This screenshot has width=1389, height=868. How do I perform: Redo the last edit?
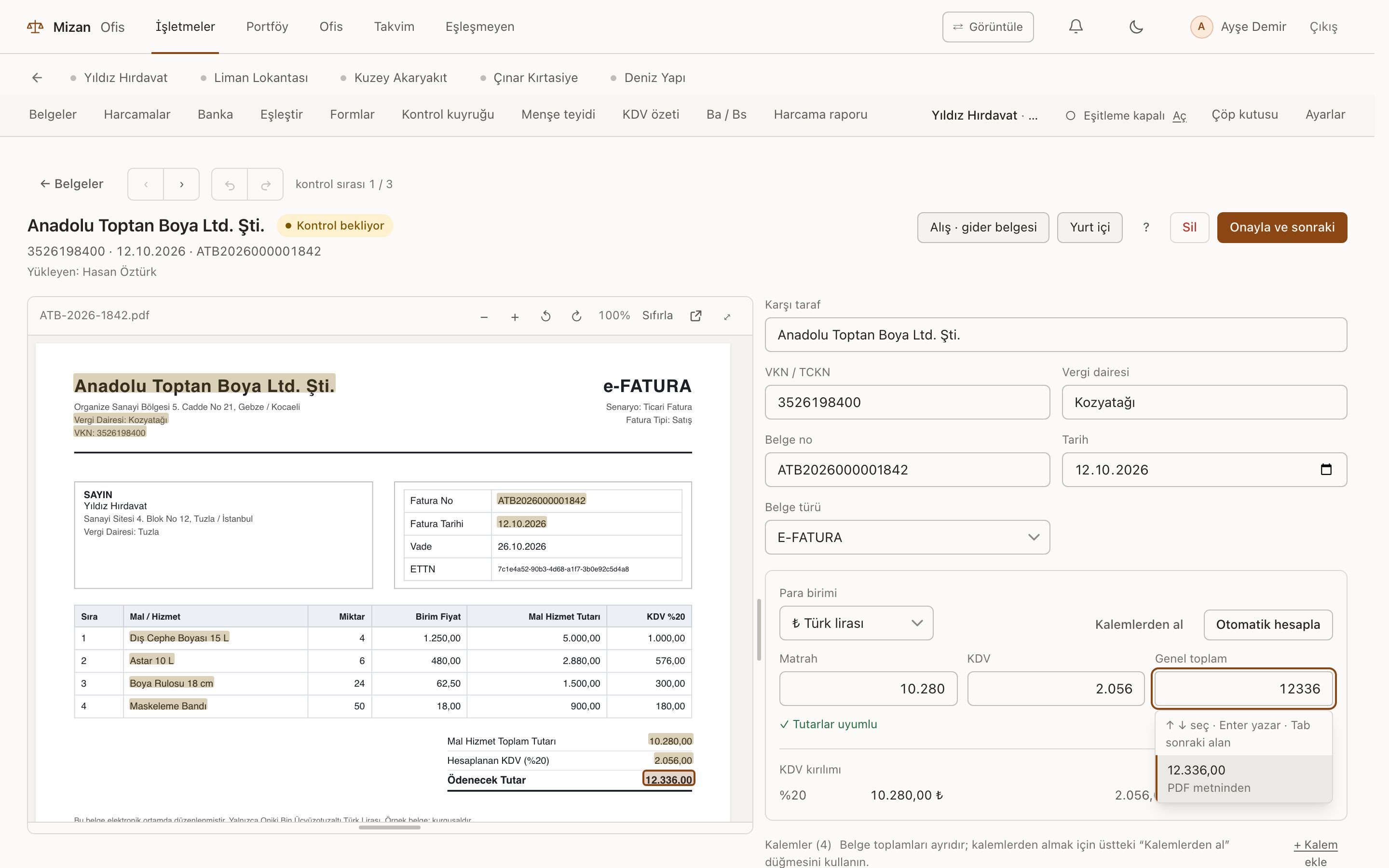point(265,184)
